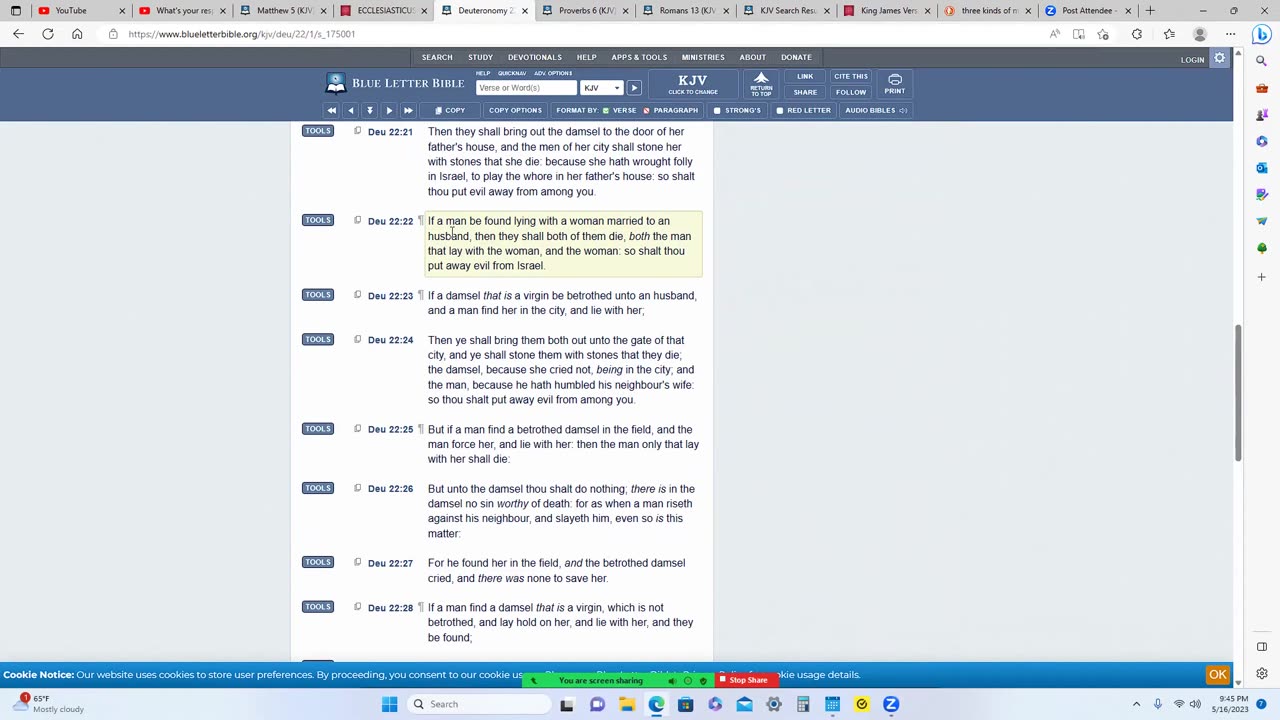Click the Print icon
1280x720 pixels.
tap(894, 83)
